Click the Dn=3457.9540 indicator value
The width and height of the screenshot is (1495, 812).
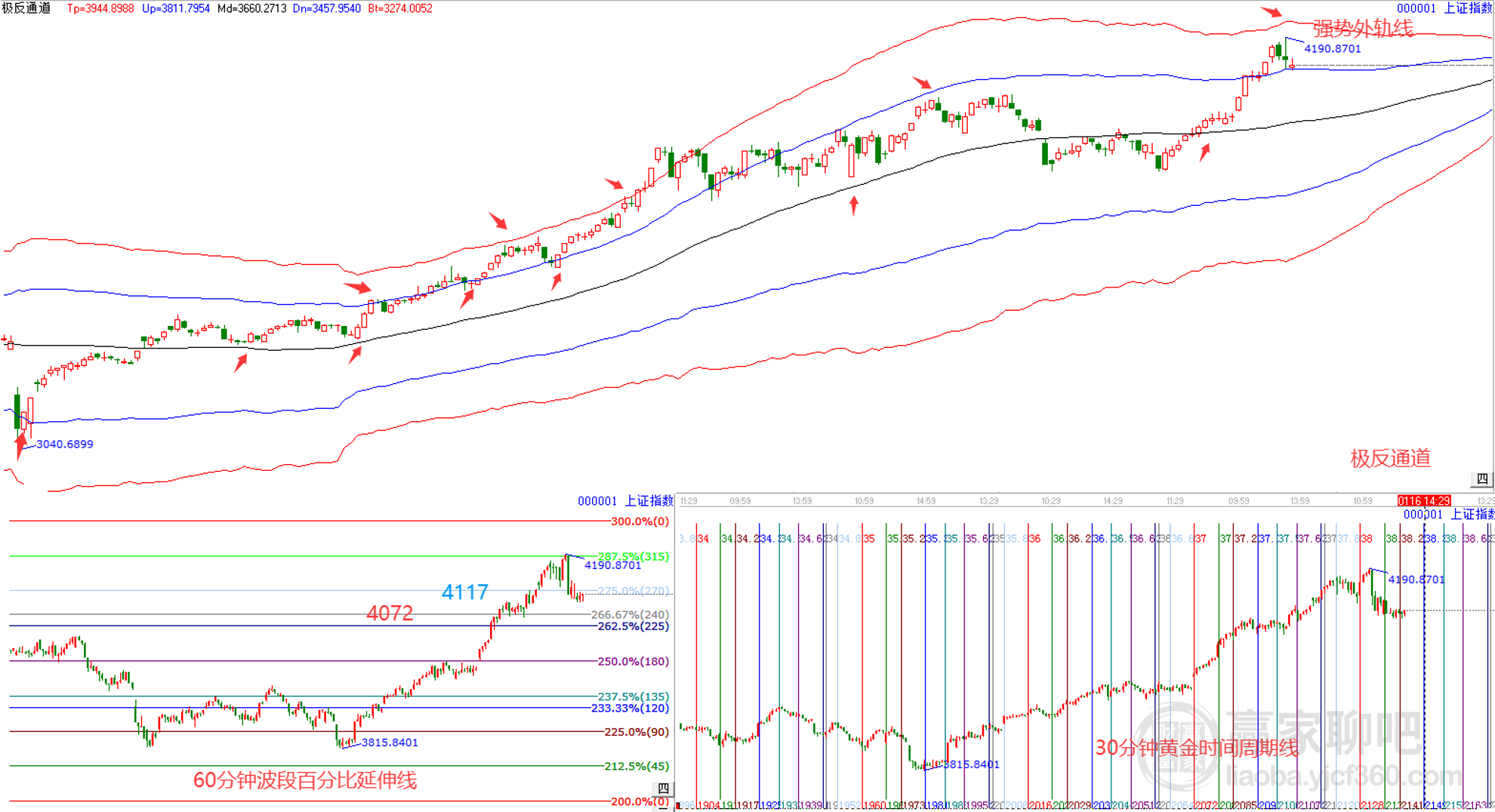[327, 8]
